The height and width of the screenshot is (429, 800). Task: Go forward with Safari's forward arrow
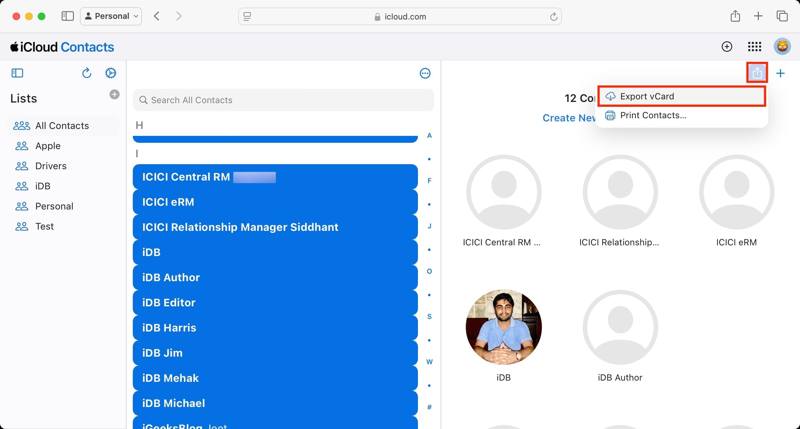[178, 16]
